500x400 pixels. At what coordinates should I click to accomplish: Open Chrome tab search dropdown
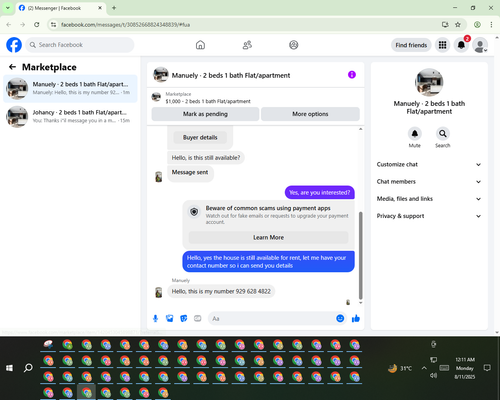click(8, 8)
